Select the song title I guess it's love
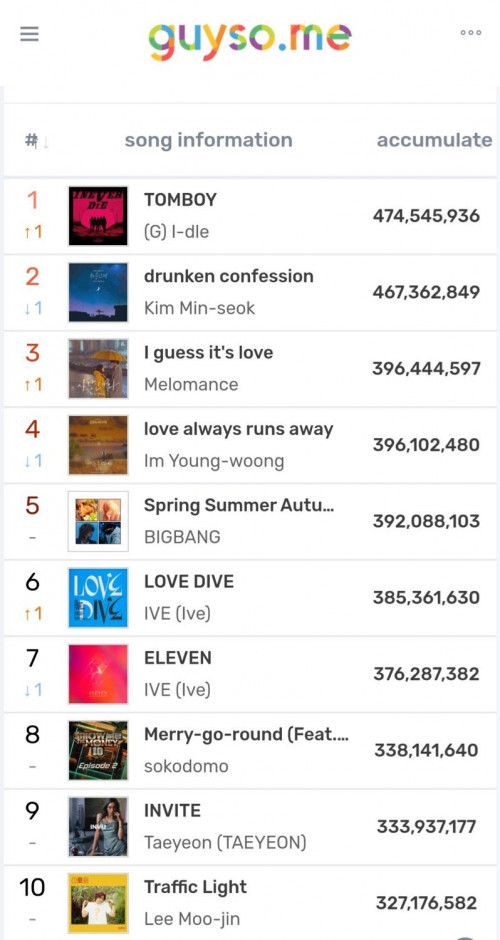 [209, 353]
